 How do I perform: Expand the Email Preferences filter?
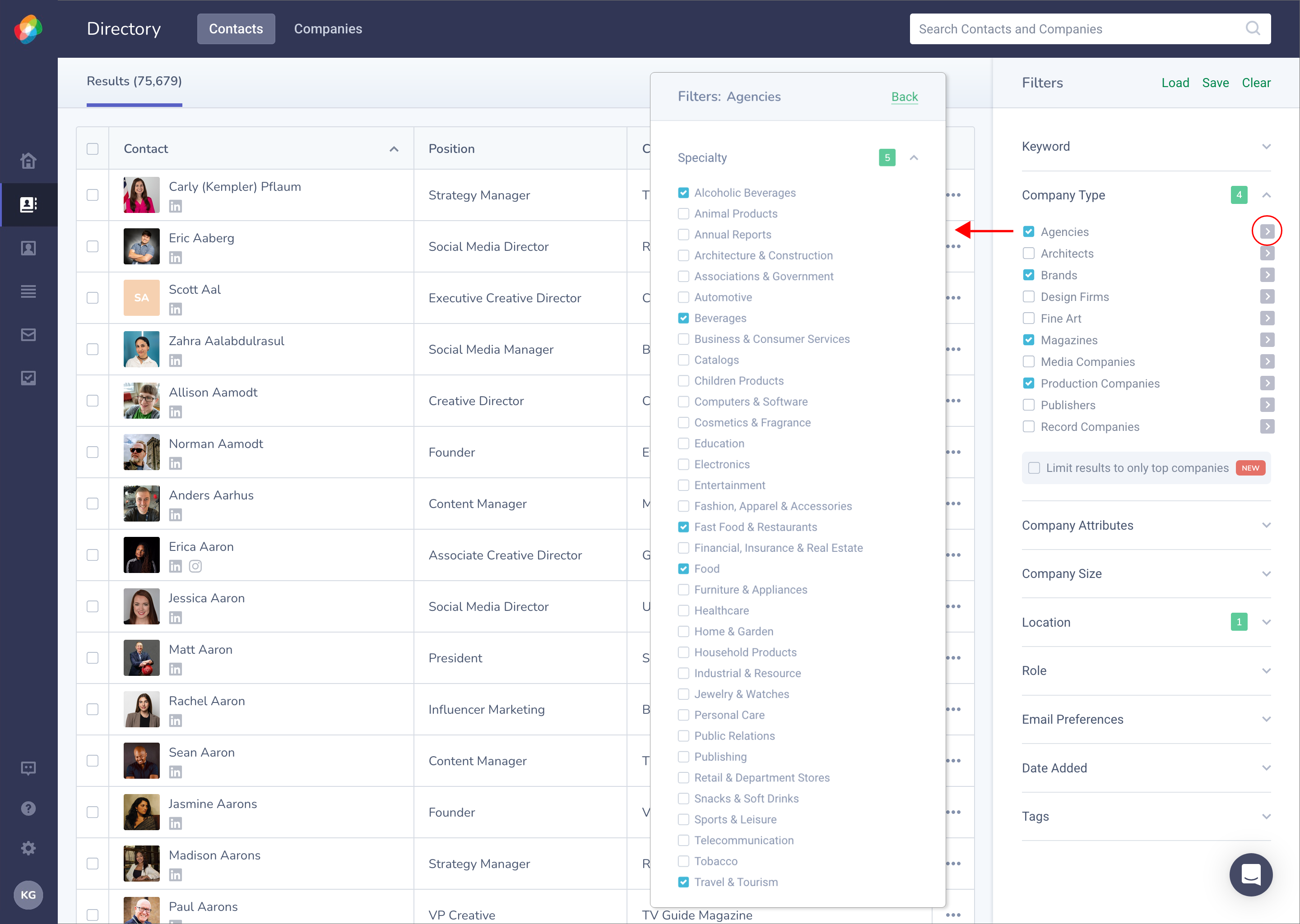1266,719
